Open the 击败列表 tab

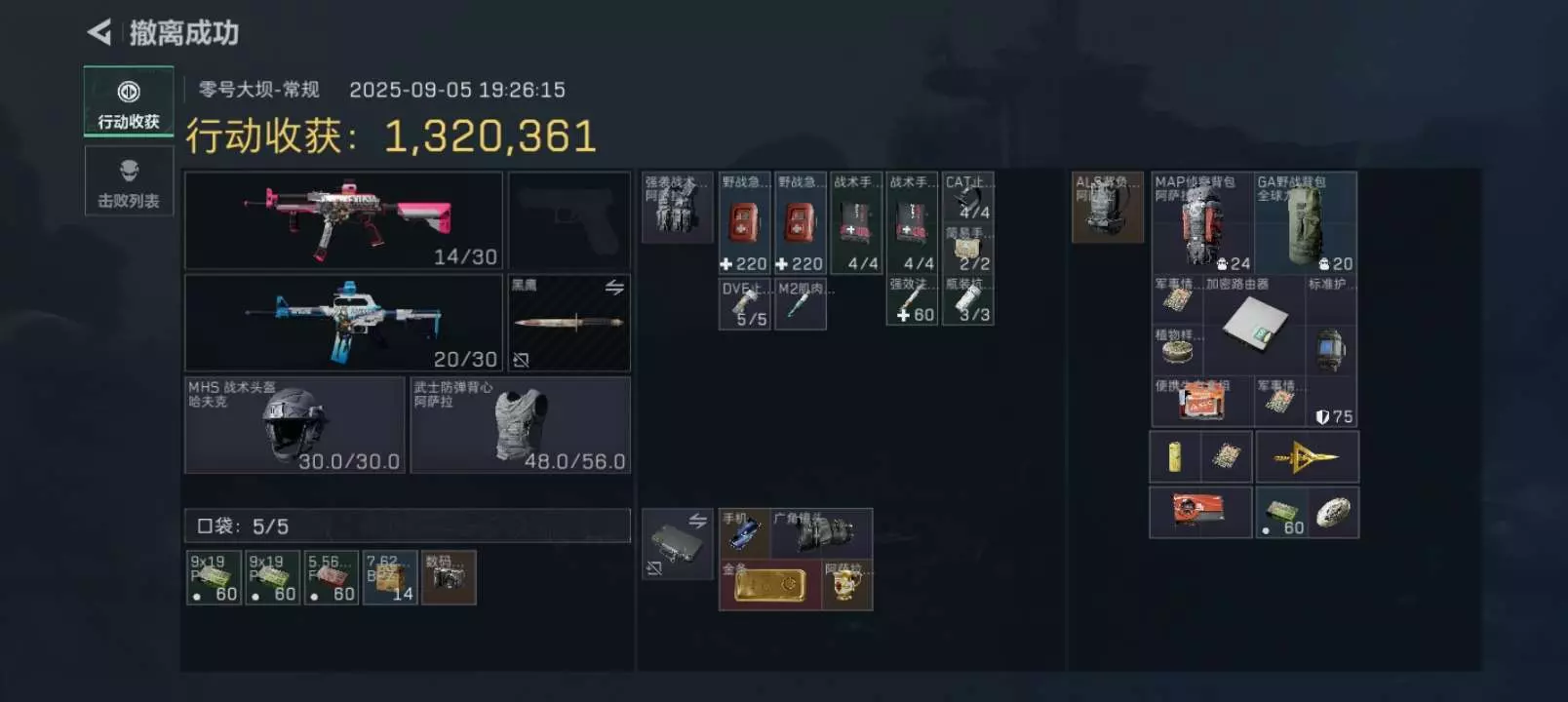(x=129, y=181)
